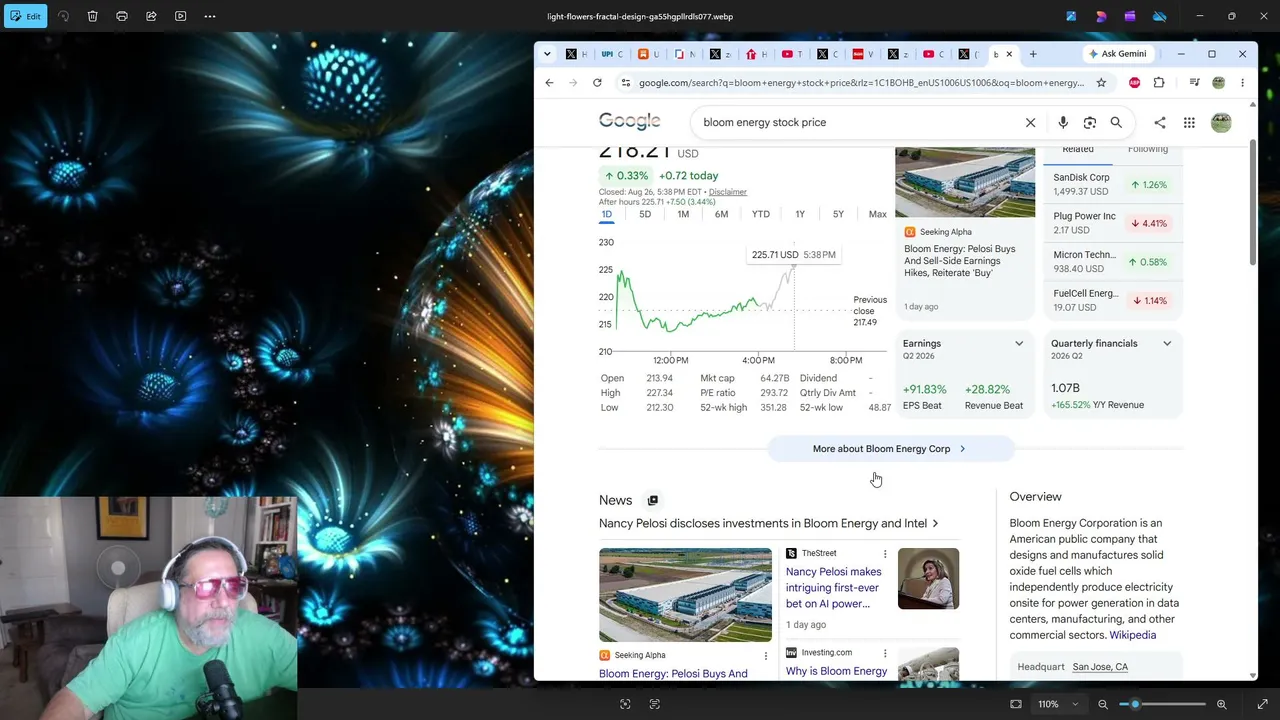Open Seeking Alpha Pelosi Buys article card

(965, 234)
